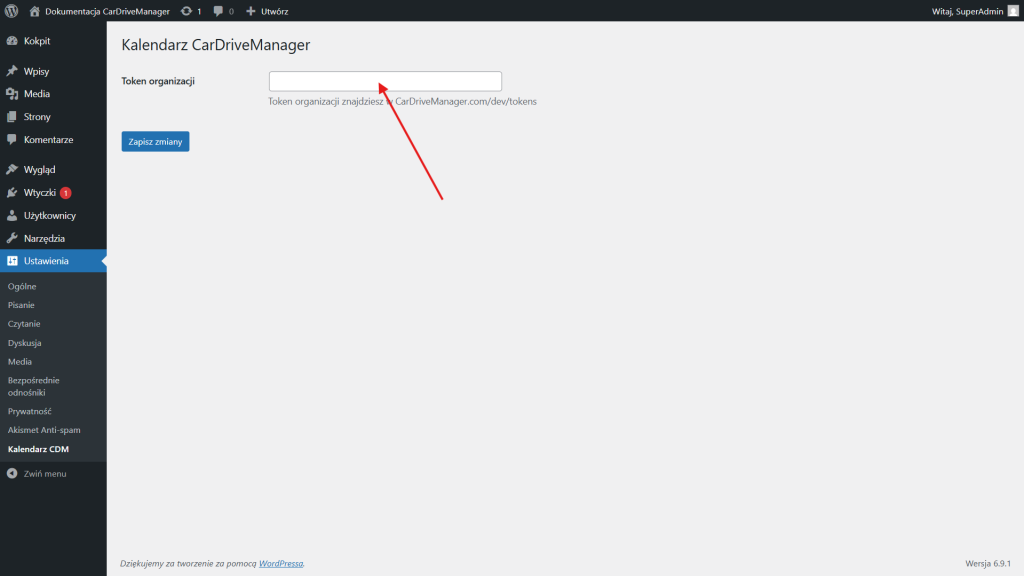Open Akismet Anti-spam settings
This screenshot has height=576, width=1024.
(x=44, y=430)
